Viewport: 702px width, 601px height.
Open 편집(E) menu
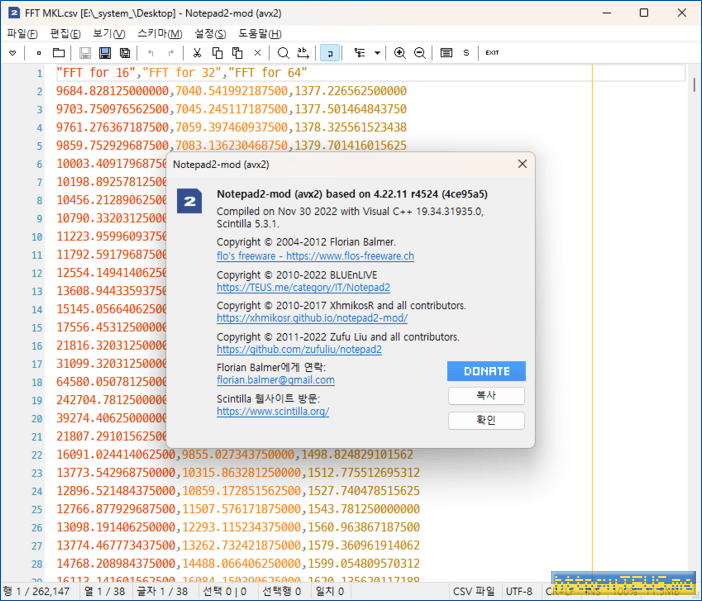pyautogui.click(x=65, y=34)
